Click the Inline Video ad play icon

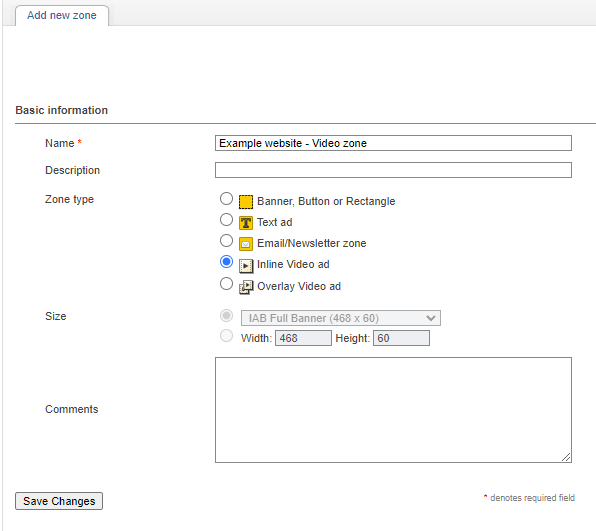[x=246, y=266]
